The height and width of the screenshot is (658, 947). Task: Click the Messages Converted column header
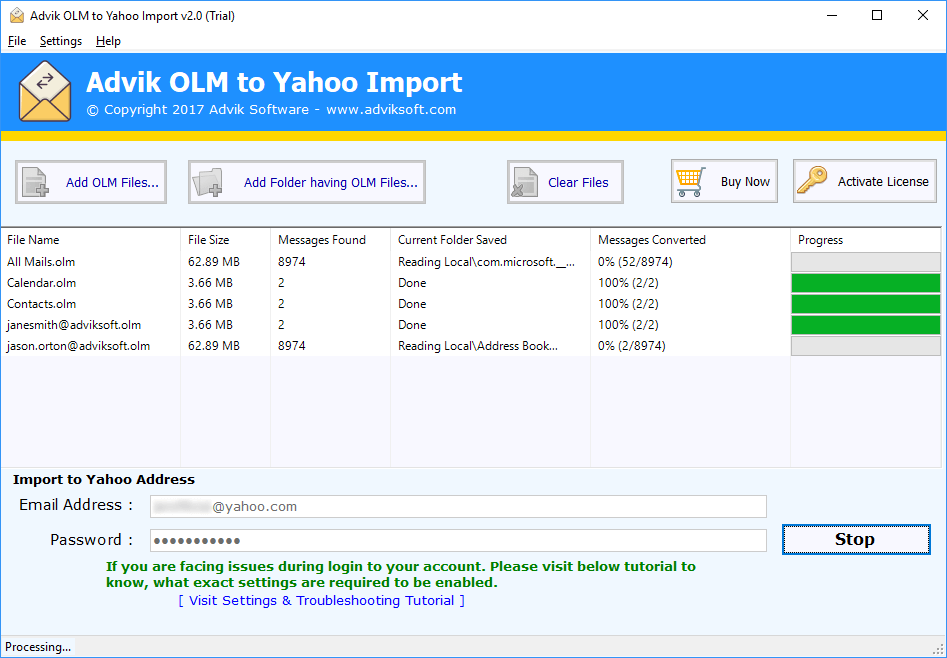tap(690, 240)
